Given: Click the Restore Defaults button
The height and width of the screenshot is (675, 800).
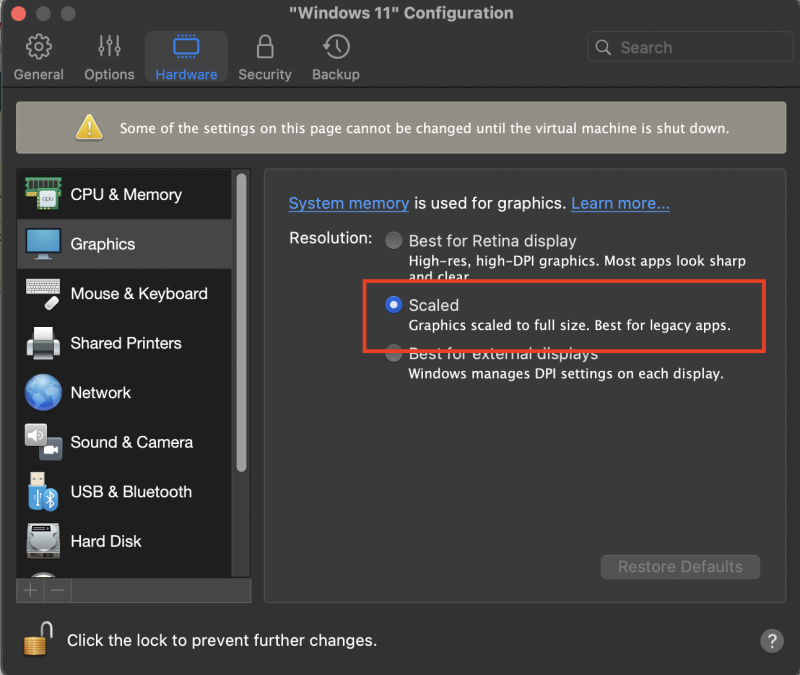Looking at the screenshot, I should pos(680,567).
